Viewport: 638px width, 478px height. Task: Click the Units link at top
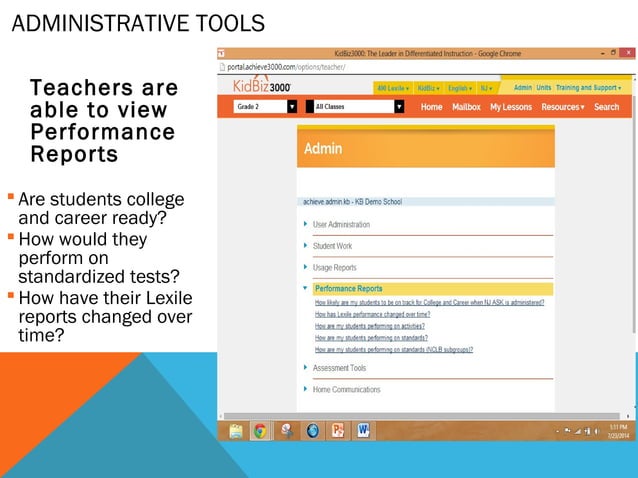544,87
